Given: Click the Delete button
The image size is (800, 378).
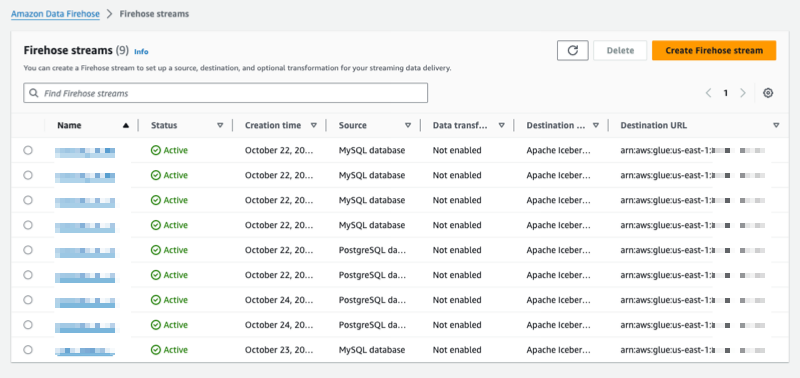Looking at the screenshot, I should pos(620,51).
